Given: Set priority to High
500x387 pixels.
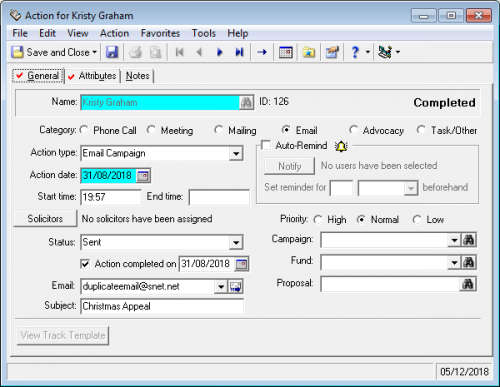Looking at the screenshot, I should point(318,220).
